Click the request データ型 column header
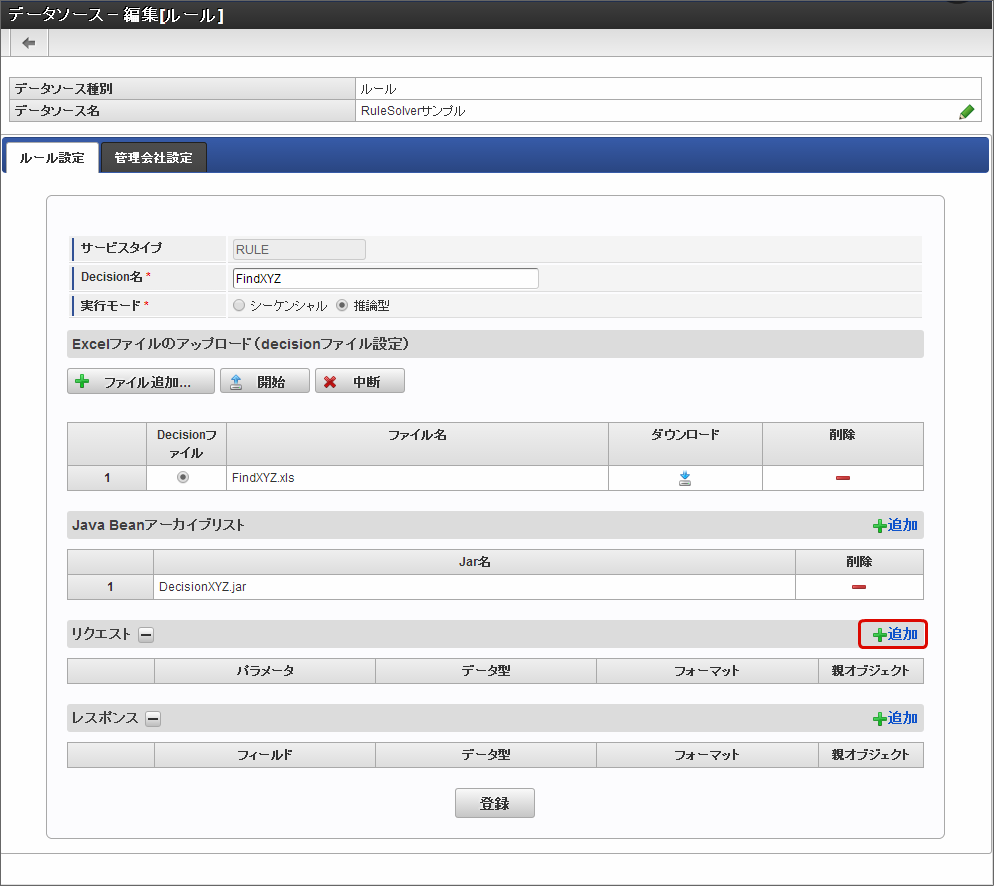The width and height of the screenshot is (994, 886). click(486, 671)
